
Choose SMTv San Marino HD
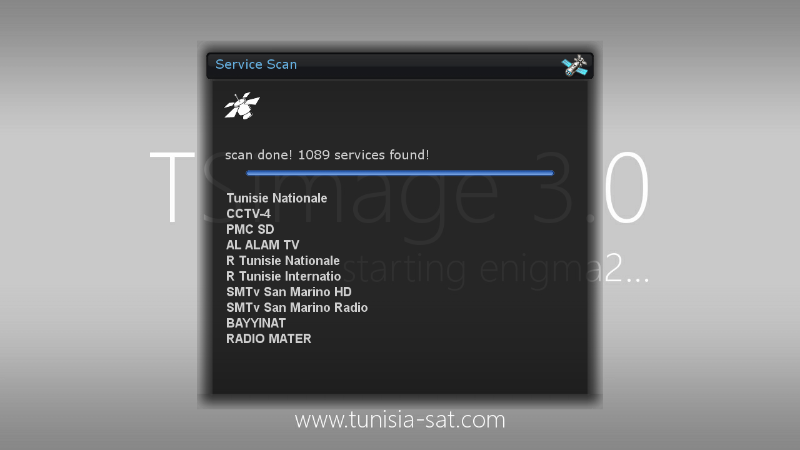click(289, 292)
